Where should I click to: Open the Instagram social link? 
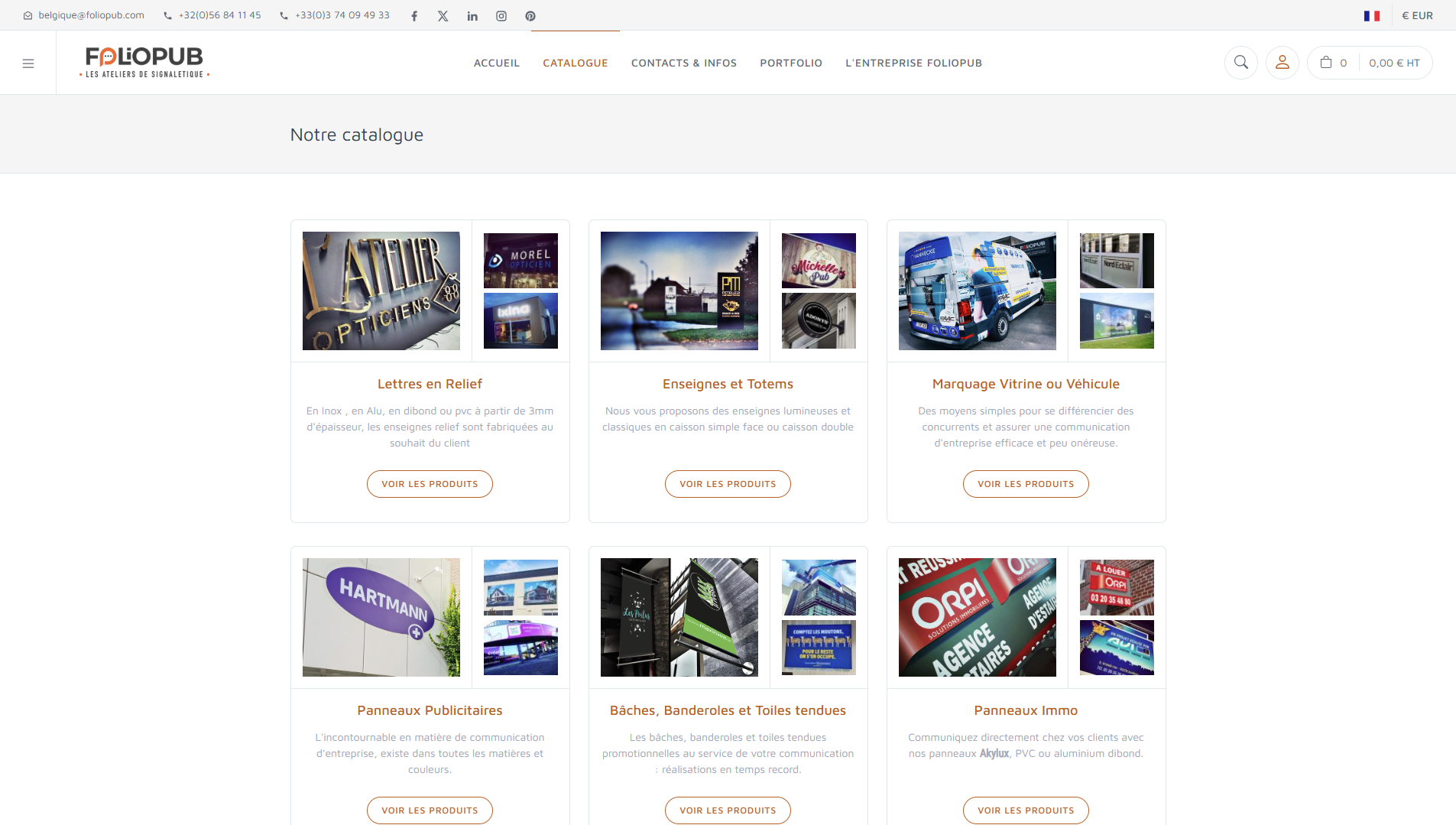click(501, 16)
